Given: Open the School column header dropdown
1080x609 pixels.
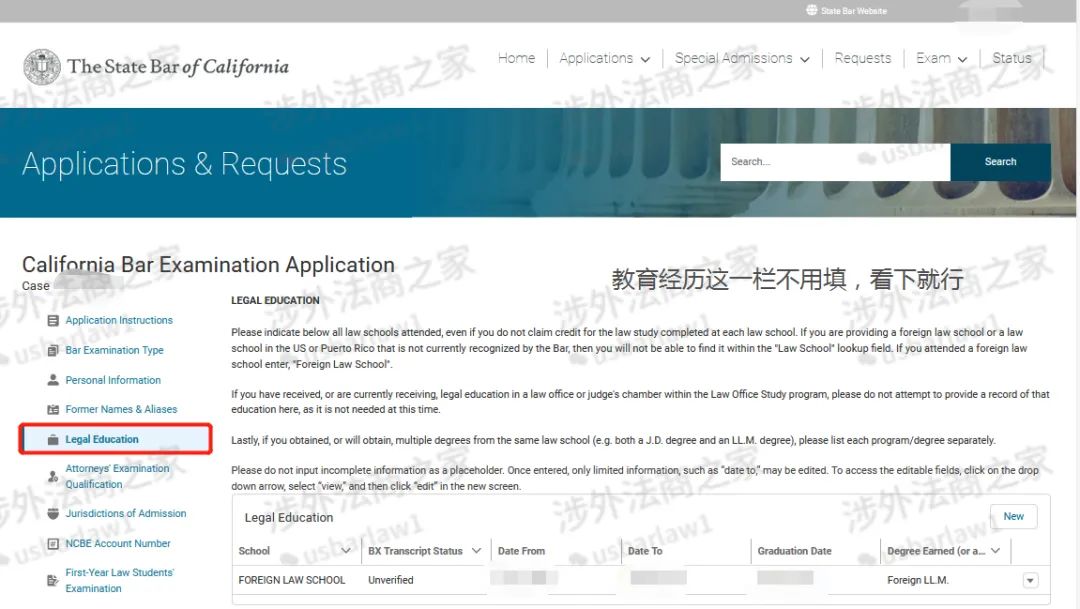Looking at the screenshot, I should (346, 551).
